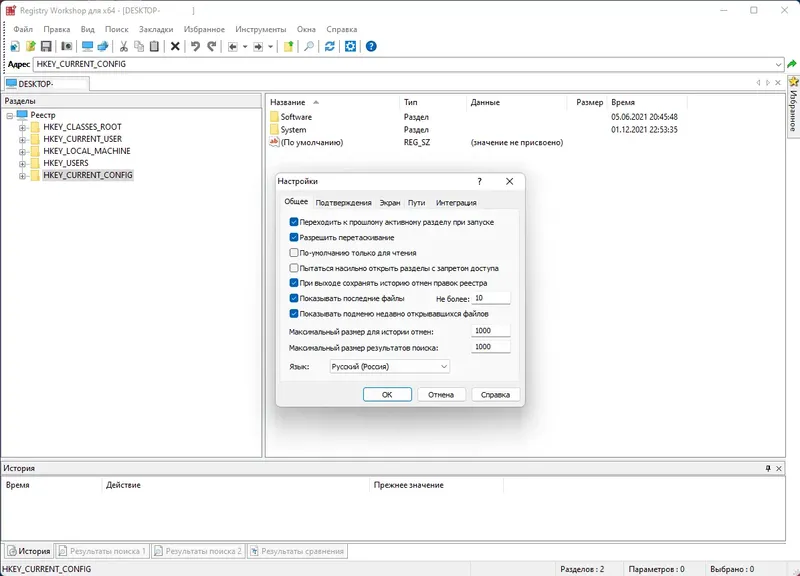Collapse the Реестр root node
The width and height of the screenshot is (800, 576).
(10, 116)
